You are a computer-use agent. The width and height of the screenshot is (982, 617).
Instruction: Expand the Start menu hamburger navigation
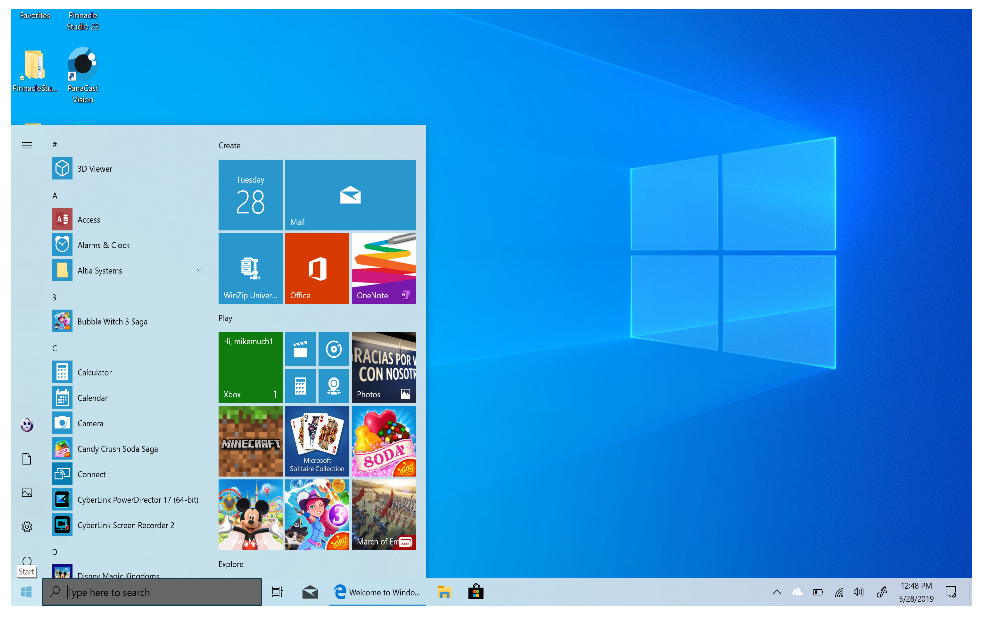(27, 144)
